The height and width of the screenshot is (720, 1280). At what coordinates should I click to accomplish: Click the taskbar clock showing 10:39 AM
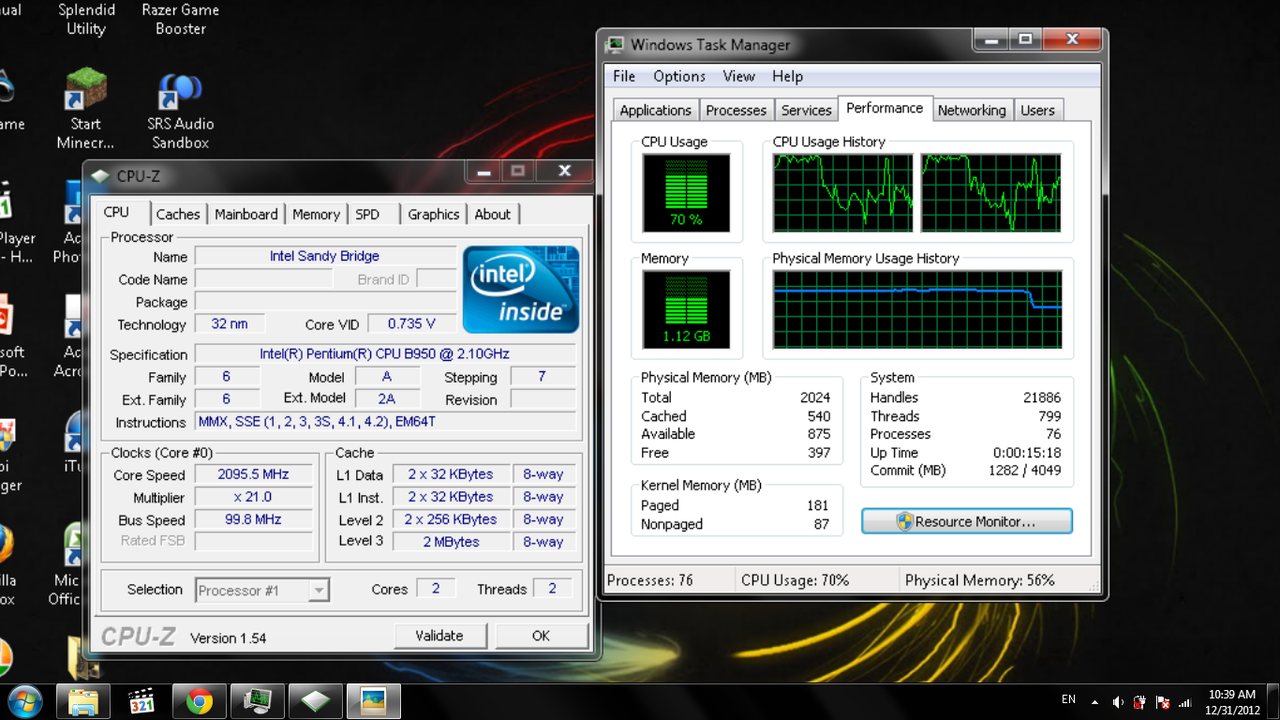tap(1232, 702)
